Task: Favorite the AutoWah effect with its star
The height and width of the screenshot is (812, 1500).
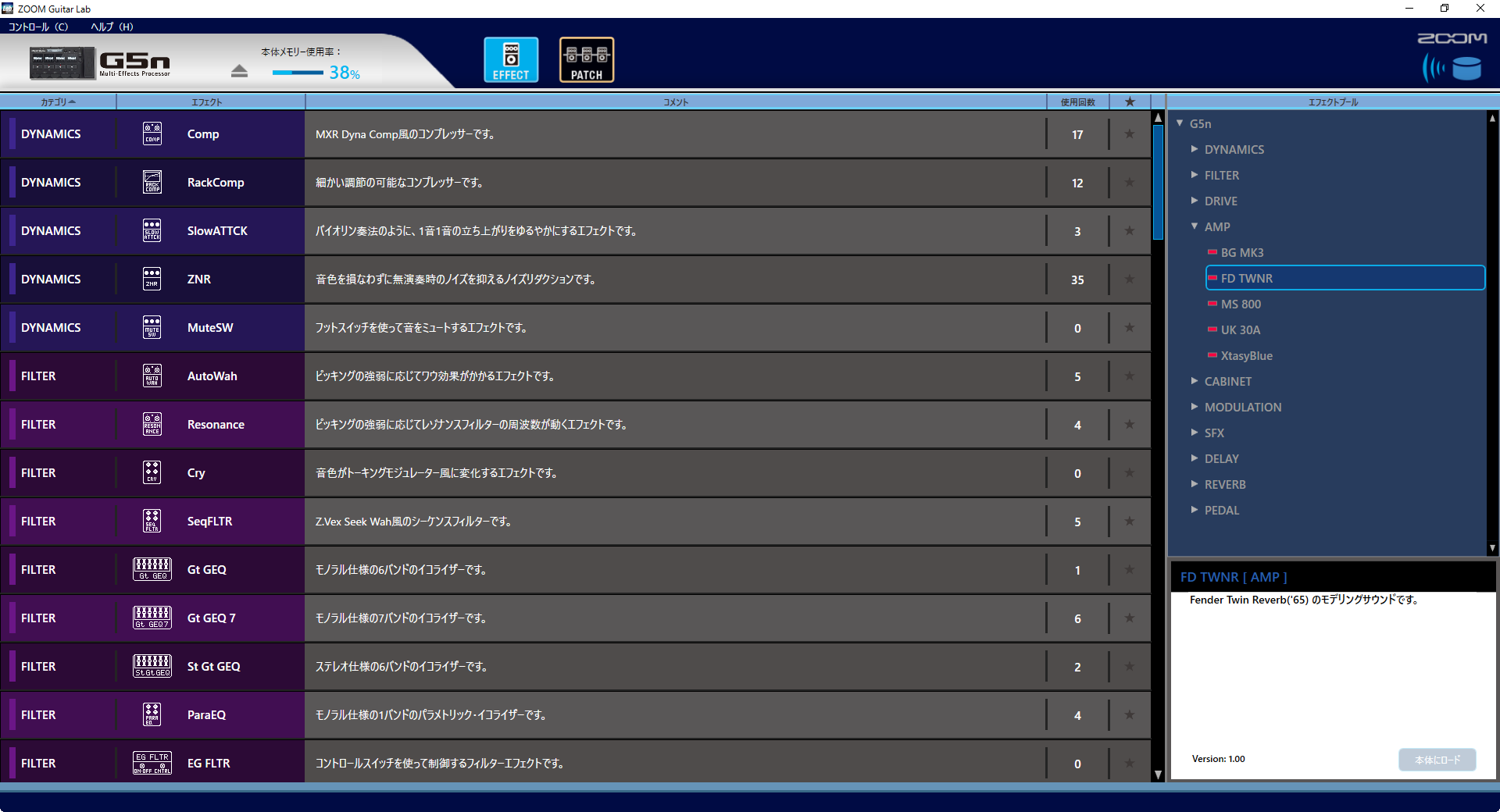Action: pyautogui.click(x=1130, y=376)
